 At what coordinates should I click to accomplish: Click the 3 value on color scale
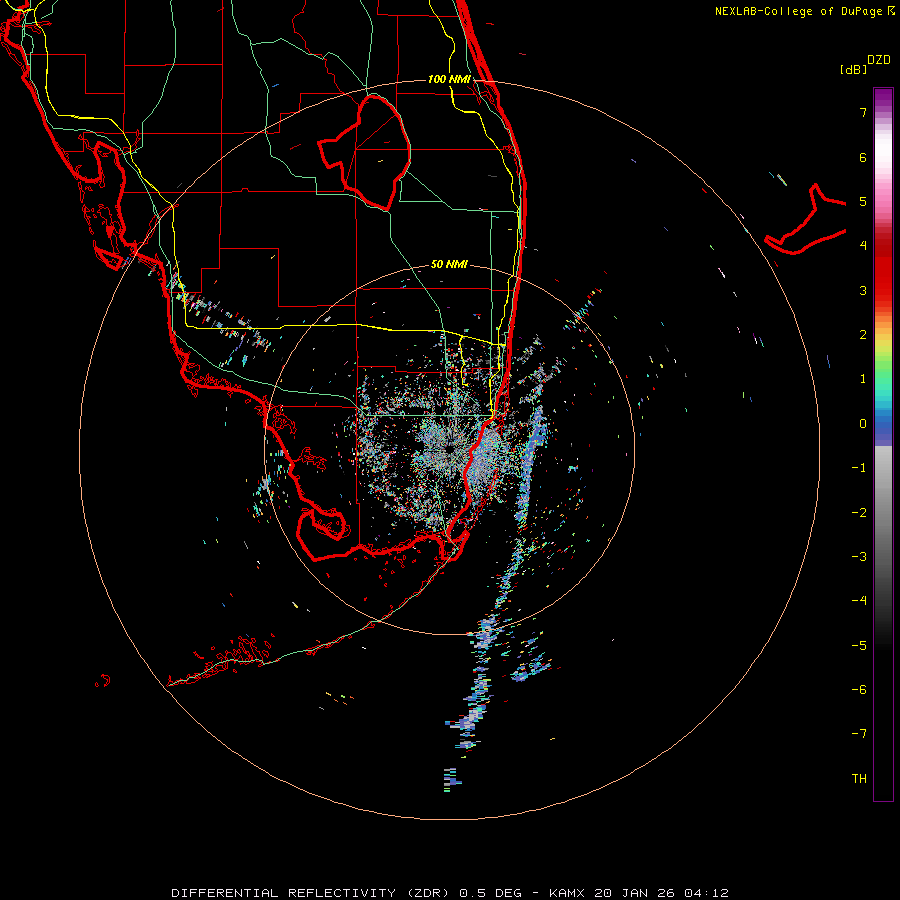[x=863, y=290]
